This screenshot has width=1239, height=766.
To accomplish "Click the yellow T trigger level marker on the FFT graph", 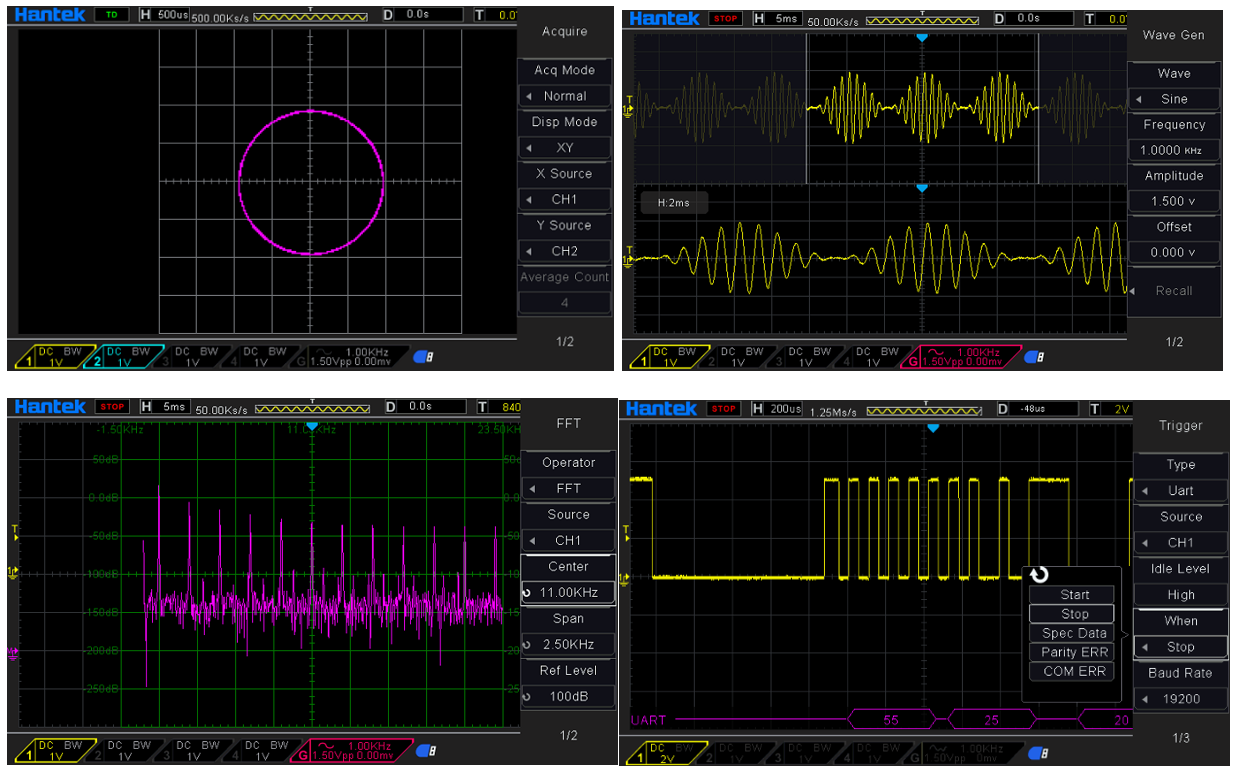I will click(x=15, y=533).
